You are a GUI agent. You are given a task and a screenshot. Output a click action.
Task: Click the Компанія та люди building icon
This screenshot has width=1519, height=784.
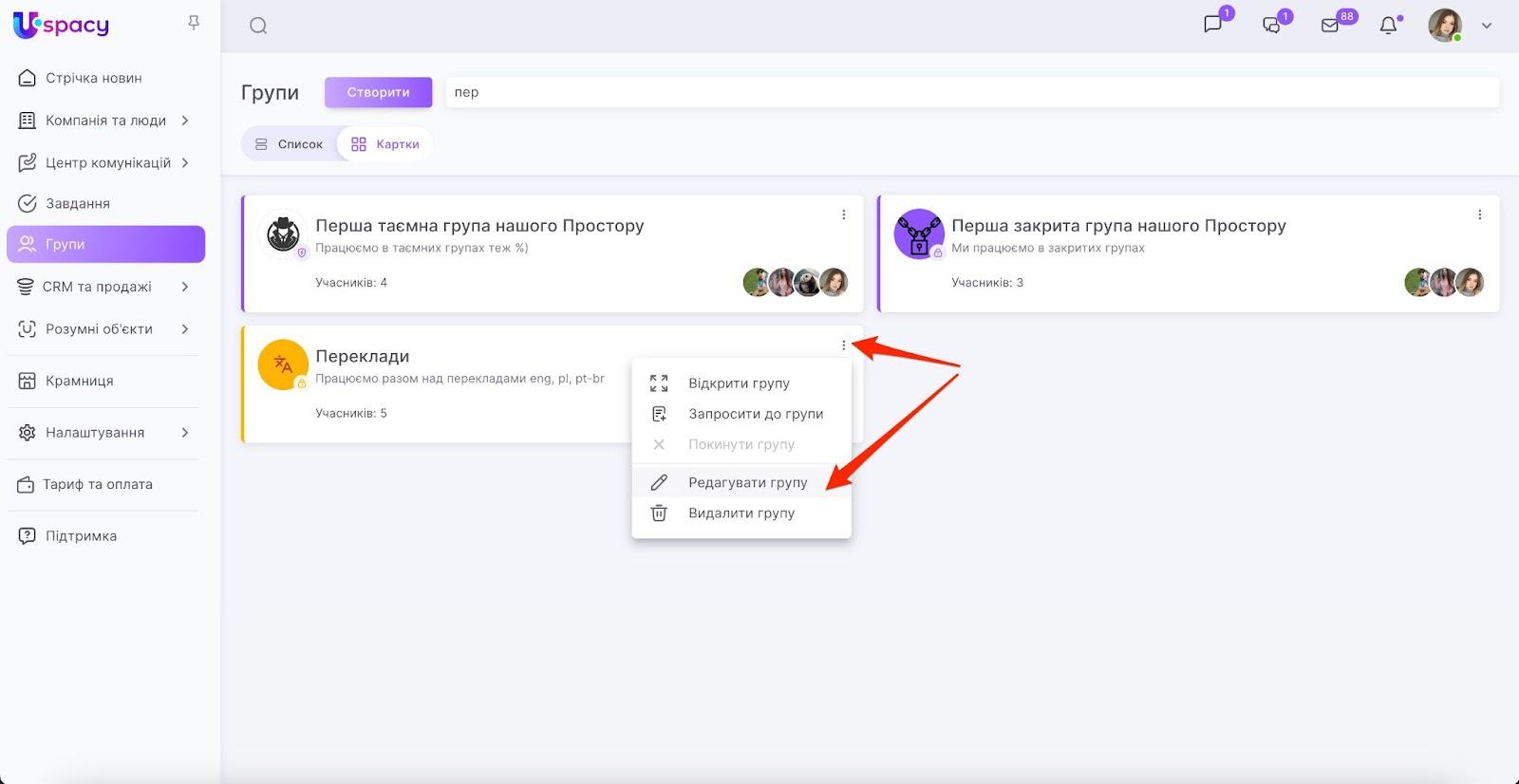click(28, 121)
